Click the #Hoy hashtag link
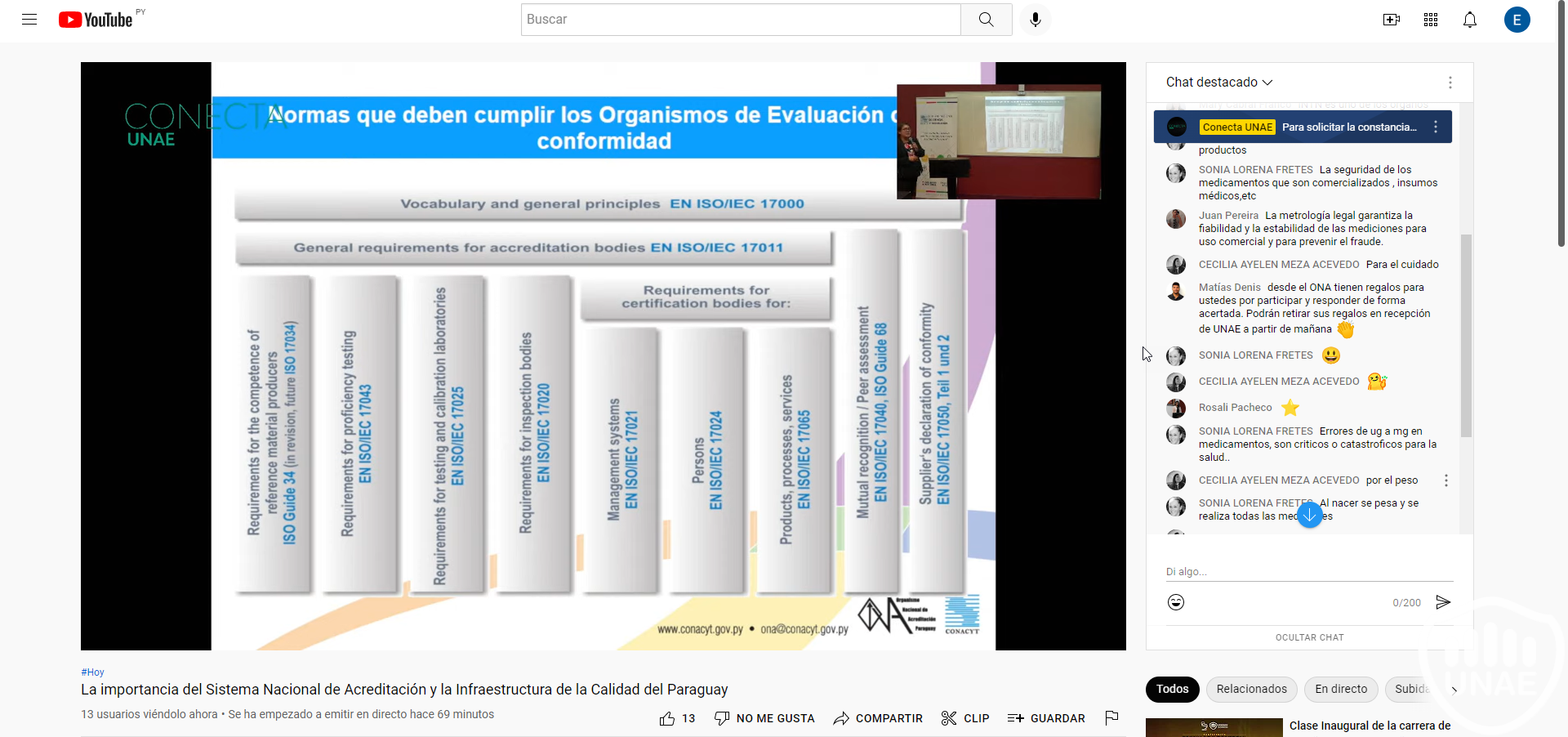1568x737 pixels. (93, 672)
